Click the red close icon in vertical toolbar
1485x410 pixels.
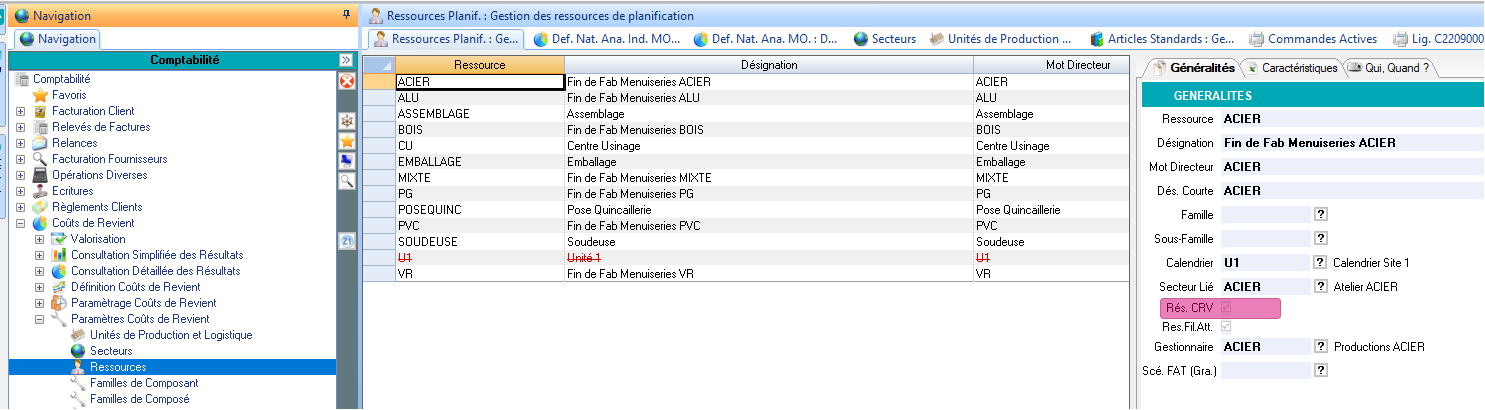coord(347,81)
